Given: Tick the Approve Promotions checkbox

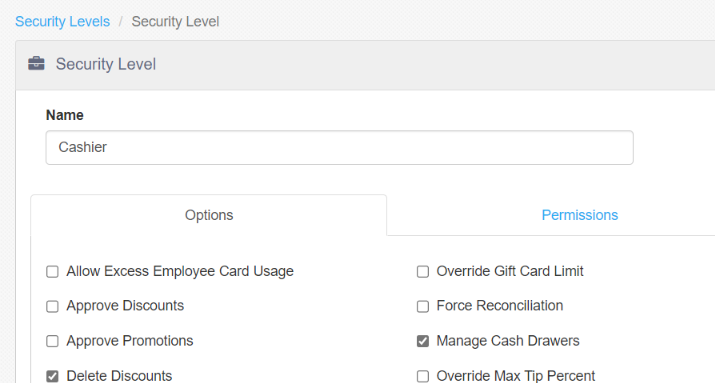Looking at the screenshot, I should pyautogui.click(x=52, y=341).
